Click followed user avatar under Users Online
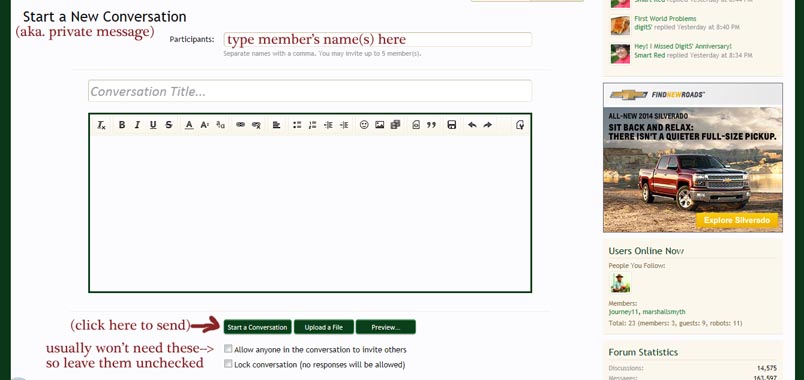Image resolution: width=804 pixels, height=380 pixels. click(620, 283)
